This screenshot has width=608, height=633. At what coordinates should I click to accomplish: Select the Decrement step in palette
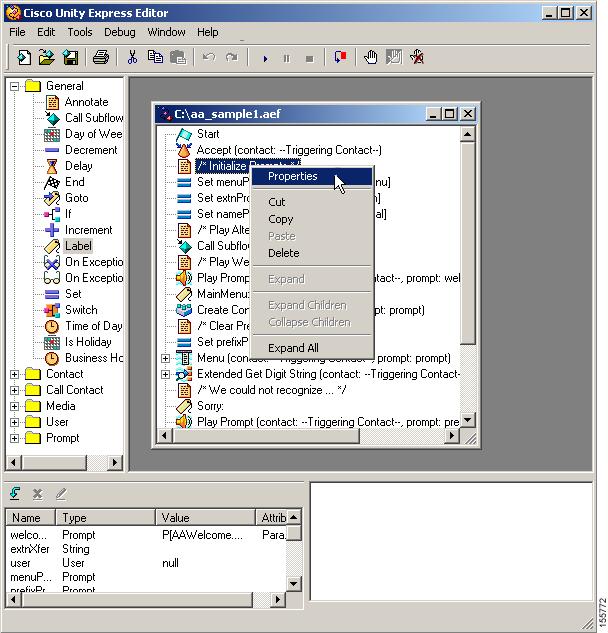[x=91, y=150]
